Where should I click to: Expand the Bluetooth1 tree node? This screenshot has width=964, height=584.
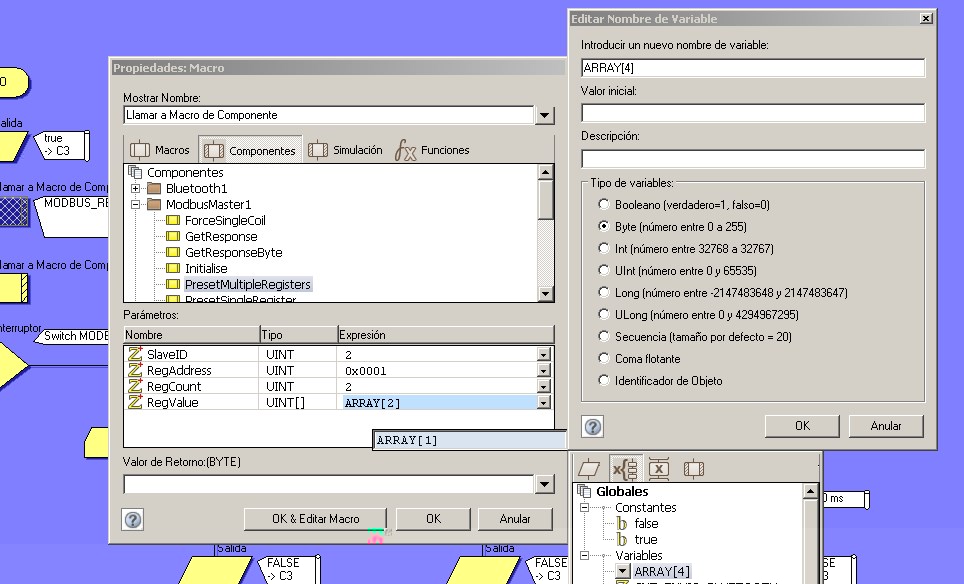click(135, 188)
